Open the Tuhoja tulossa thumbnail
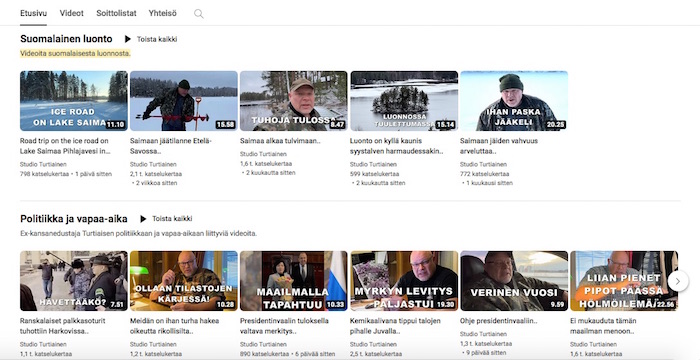The height and width of the screenshot is (360, 700). (x=294, y=101)
